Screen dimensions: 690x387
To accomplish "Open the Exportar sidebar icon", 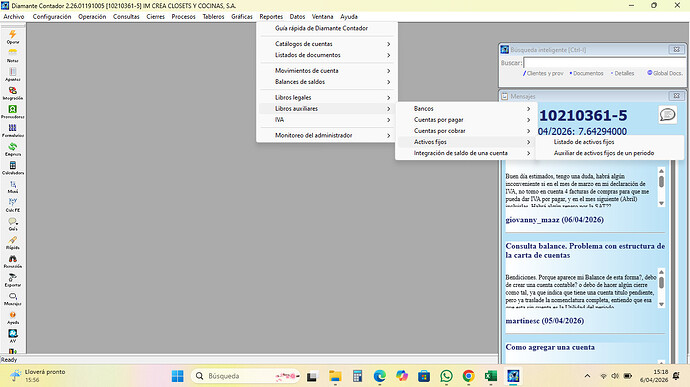I will [13, 280].
